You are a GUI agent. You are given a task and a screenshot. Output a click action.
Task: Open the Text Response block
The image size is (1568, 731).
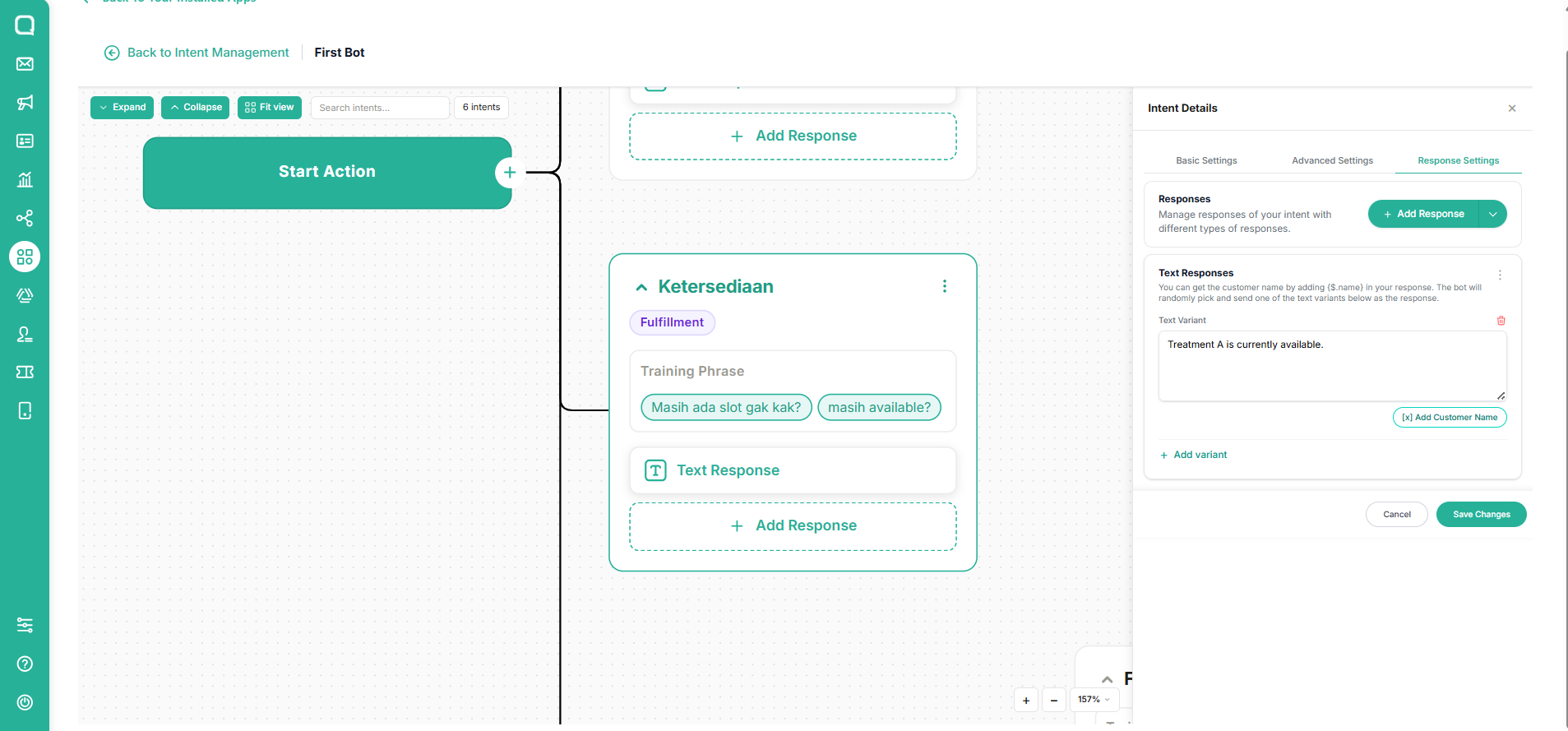793,470
